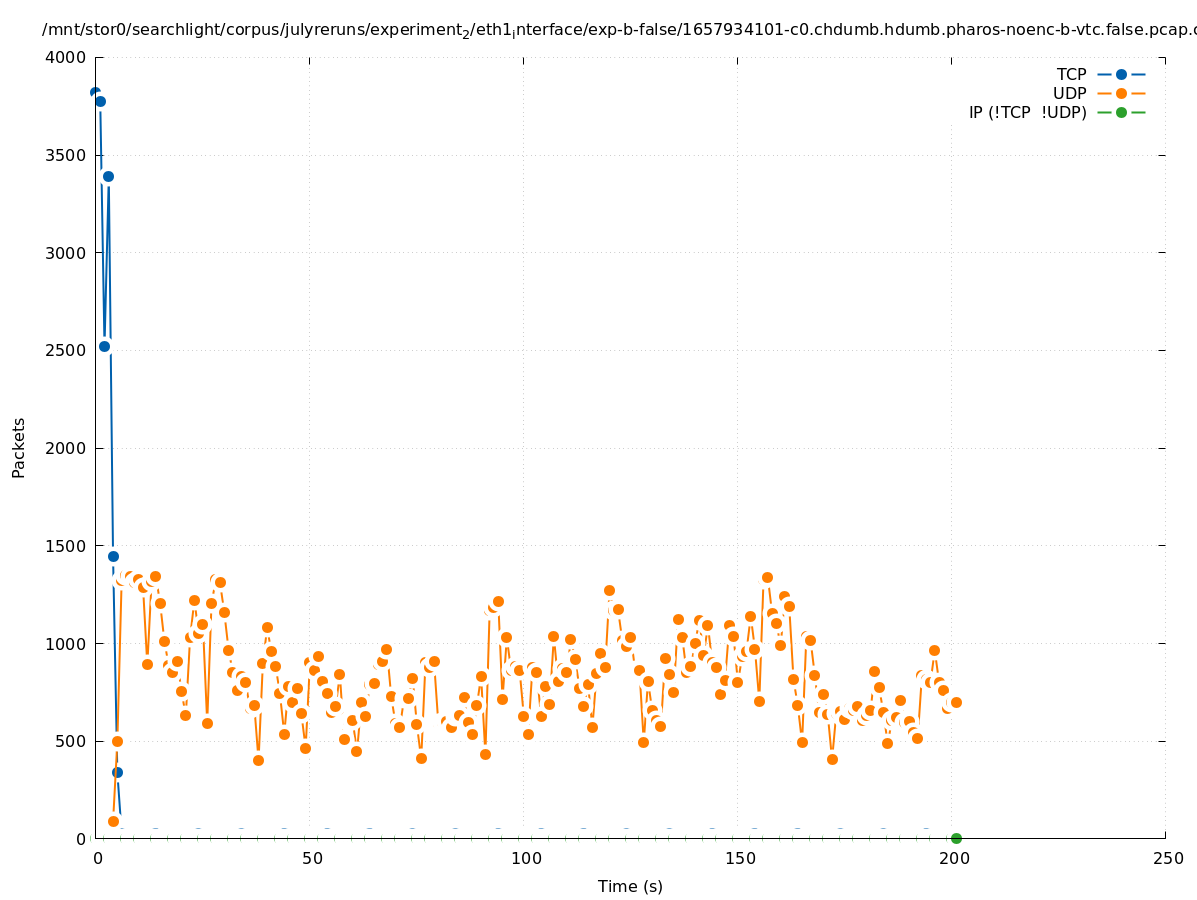Select the green IP legend marker
This screenshot has height=900, width=1197.
coord(1121,112)
